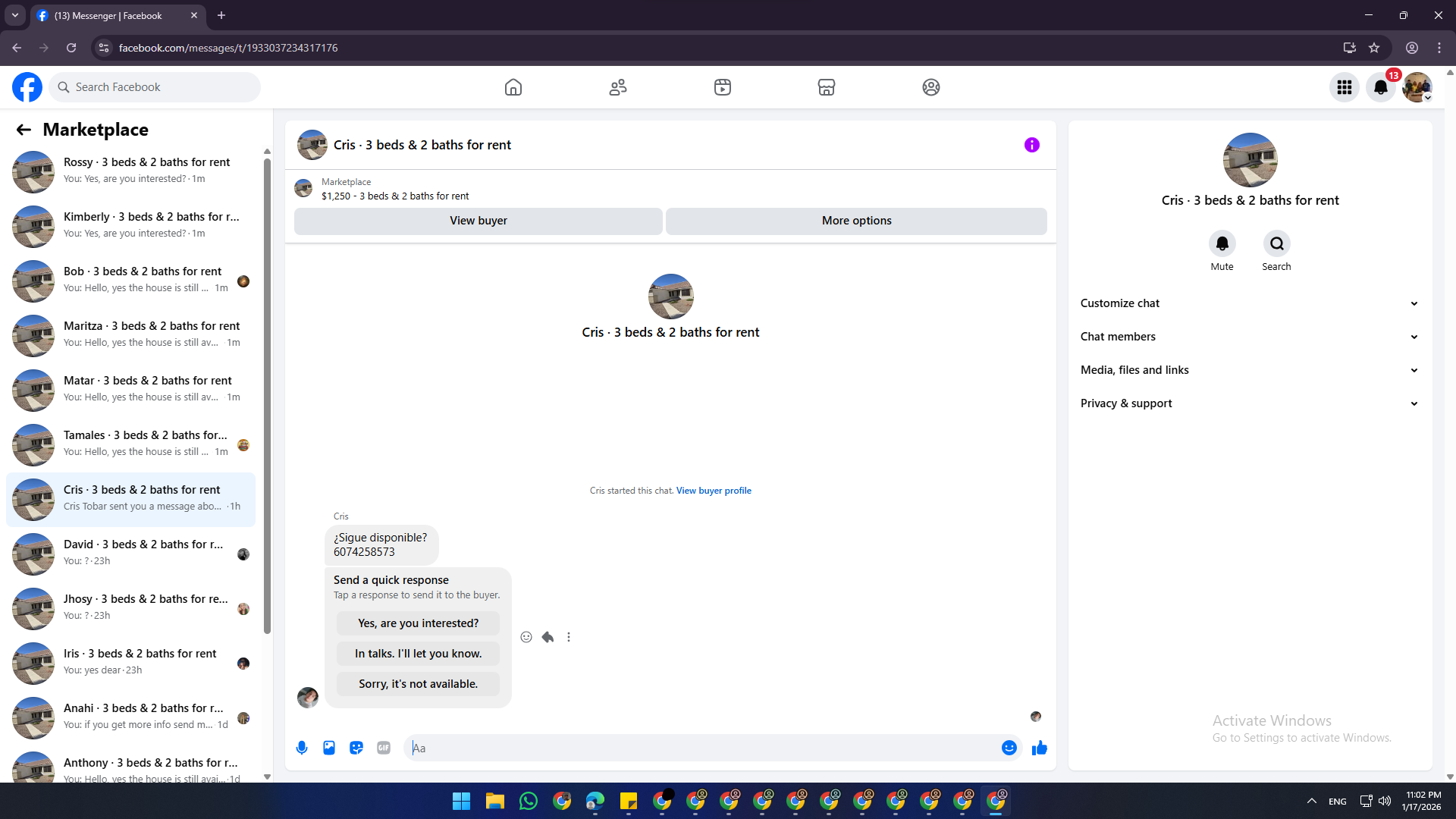Viewport: 1456px width, 819px height.
Task: Open the View buyer profile link
Action: pyautogui.click(x=714, y=491)
